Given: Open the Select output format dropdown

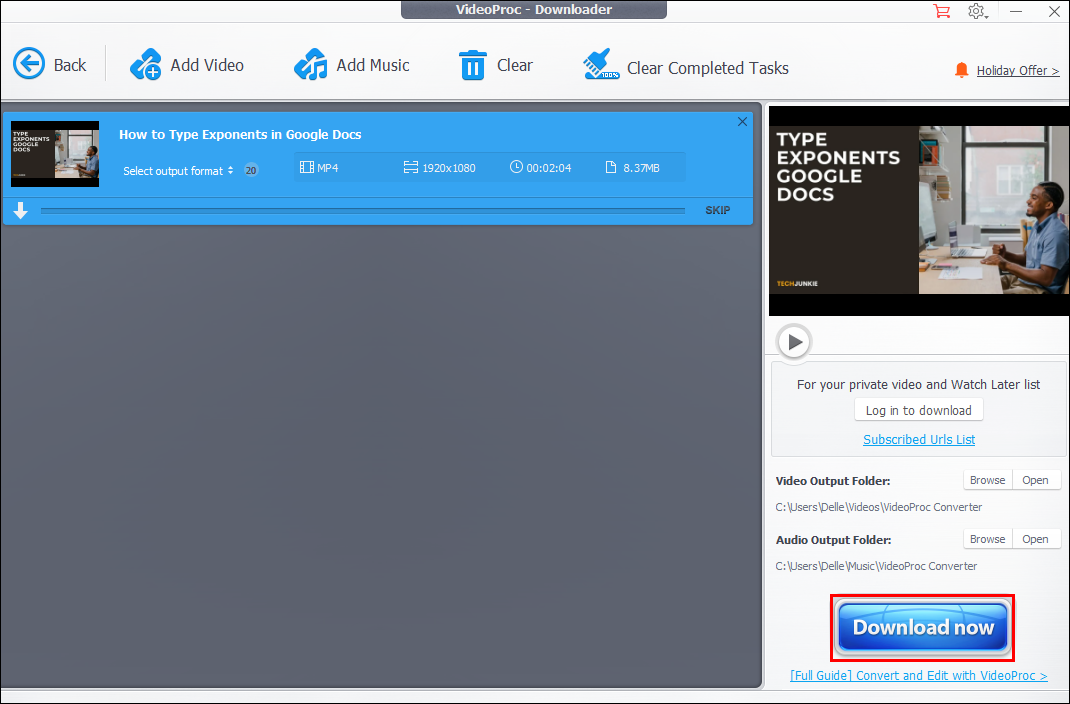Looking at the screenshot, I should 178,171.
